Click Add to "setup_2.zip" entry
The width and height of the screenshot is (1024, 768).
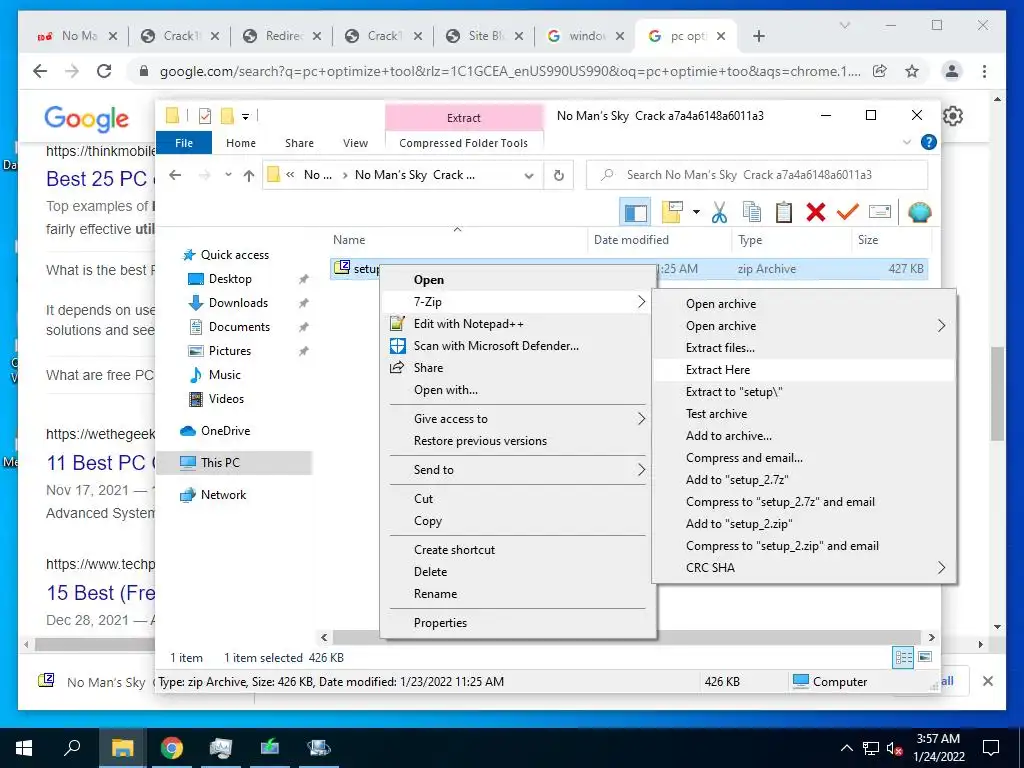coord(803,524)
